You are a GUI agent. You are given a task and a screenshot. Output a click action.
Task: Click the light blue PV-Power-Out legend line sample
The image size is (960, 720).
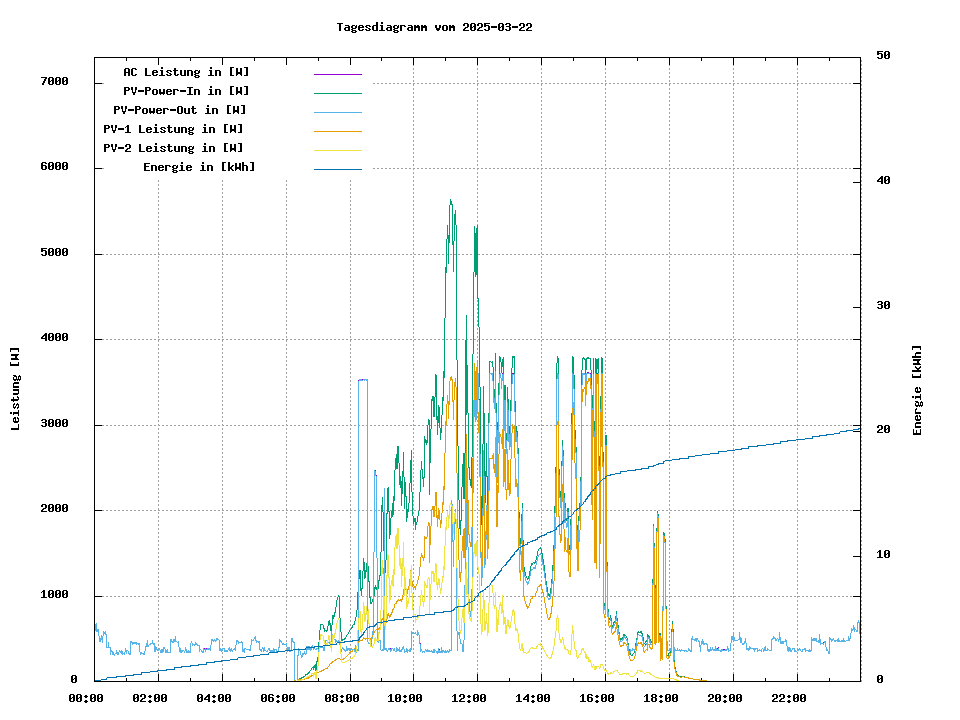tap(337, 112)
